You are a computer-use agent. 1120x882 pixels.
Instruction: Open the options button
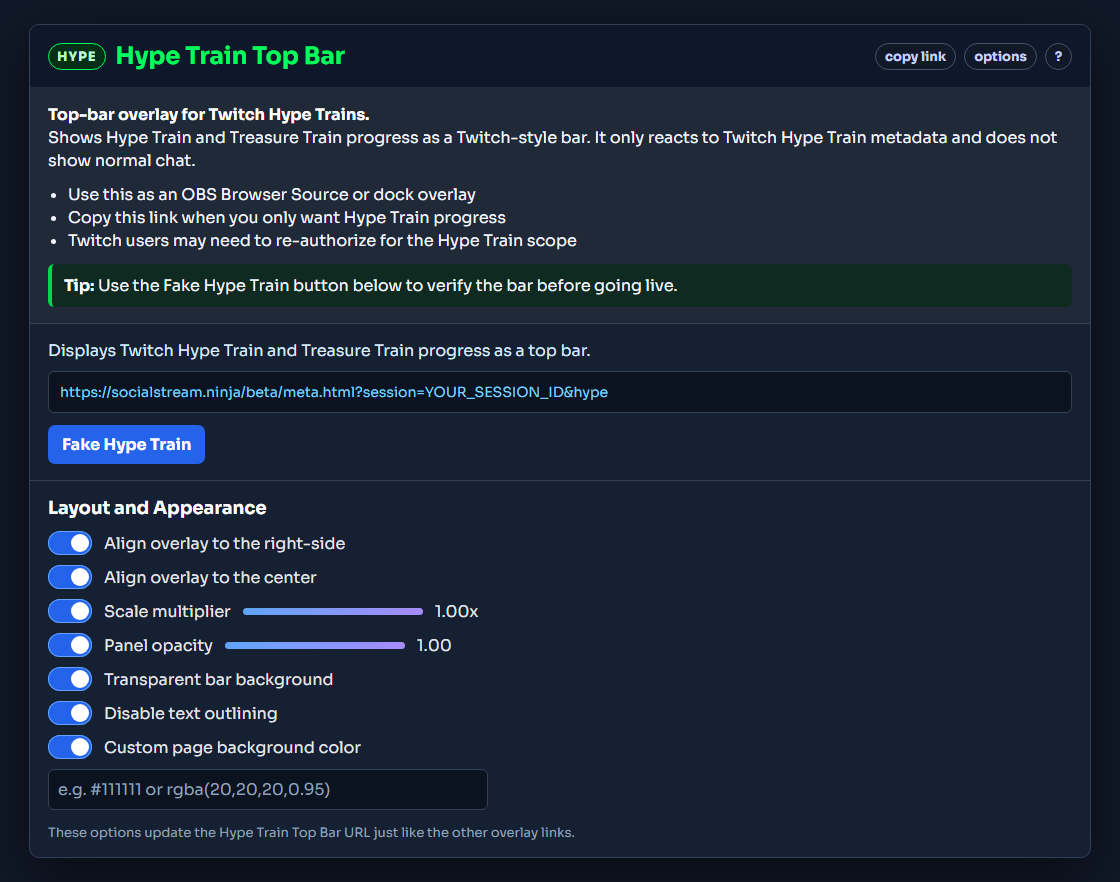coord(1000,56)
